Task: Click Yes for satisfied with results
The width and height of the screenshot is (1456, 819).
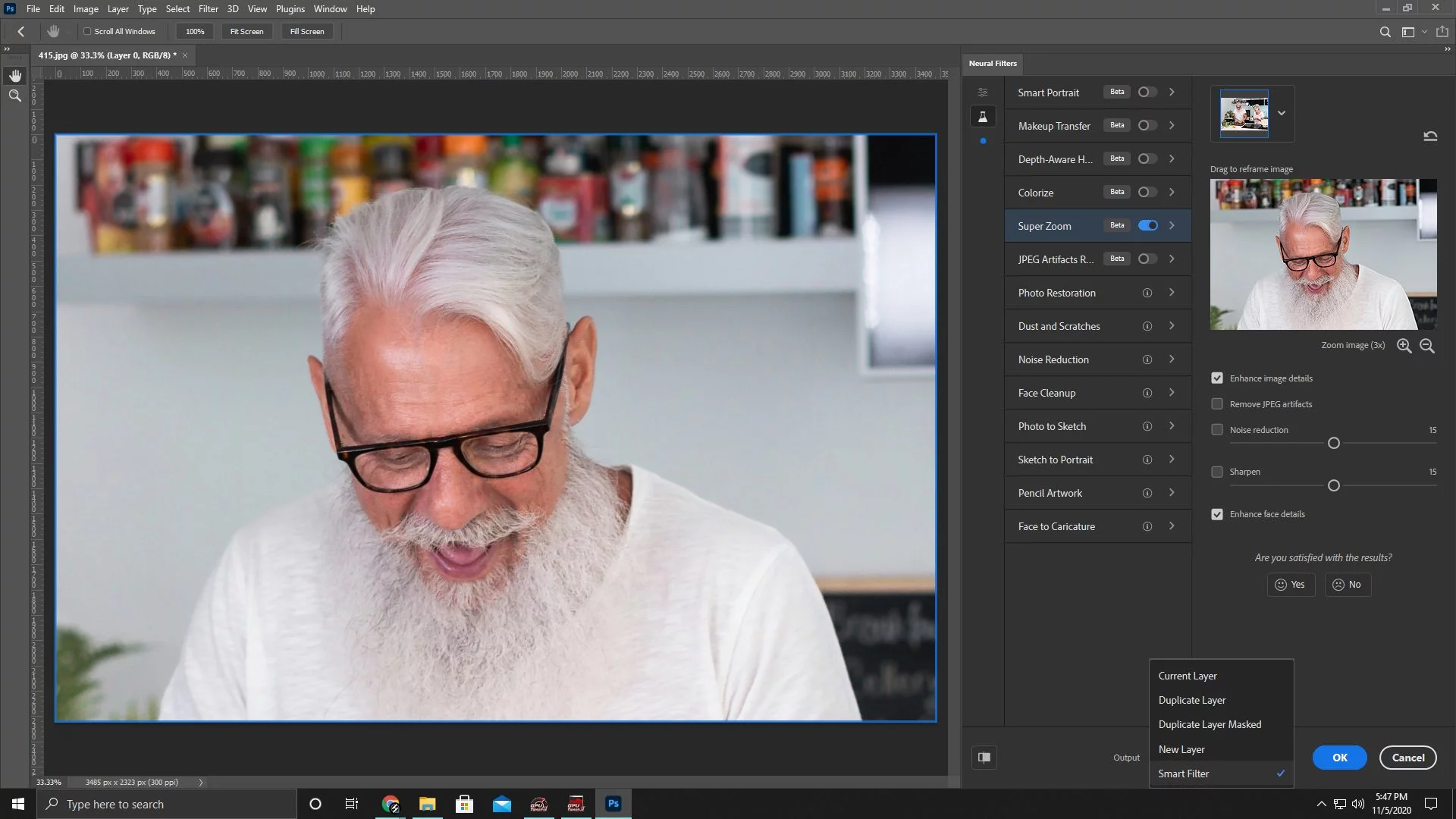Action: pos(1291,585)
